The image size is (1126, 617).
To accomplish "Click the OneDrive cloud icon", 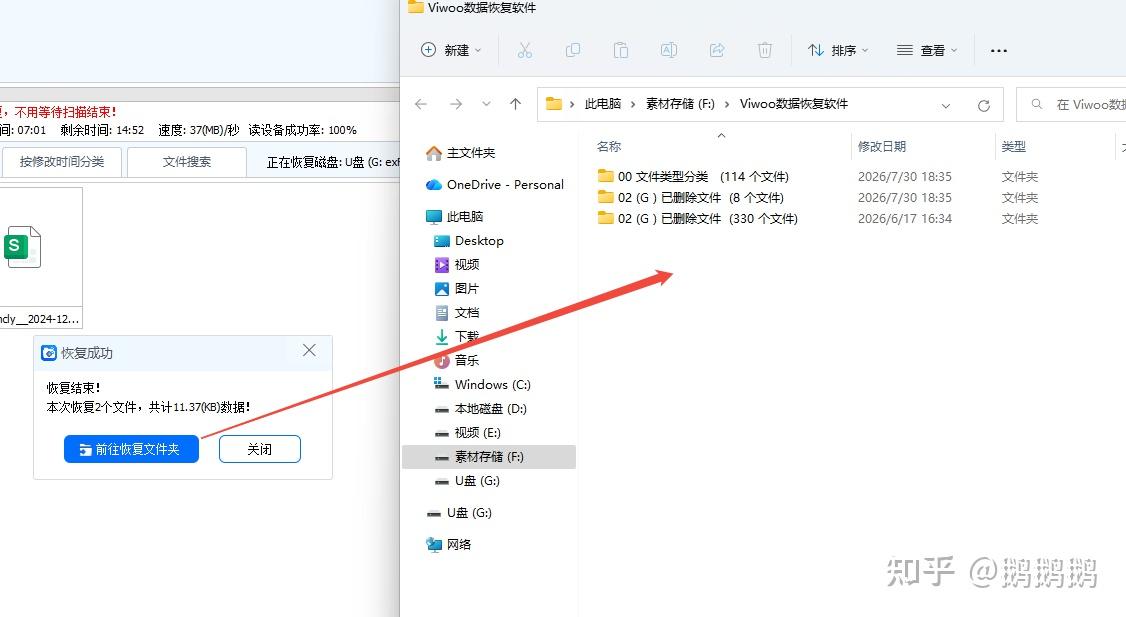I will 434,185.
